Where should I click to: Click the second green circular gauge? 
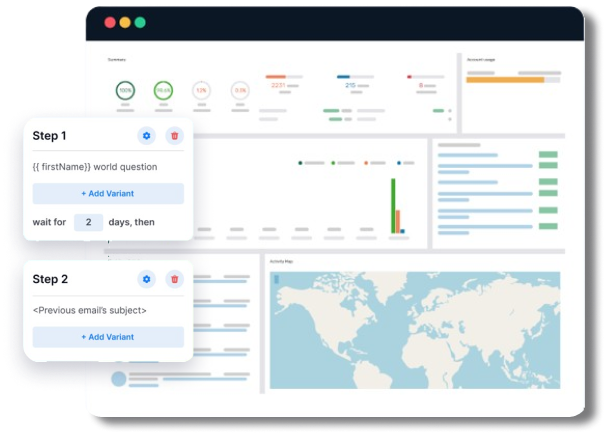[x=163, y=90]
